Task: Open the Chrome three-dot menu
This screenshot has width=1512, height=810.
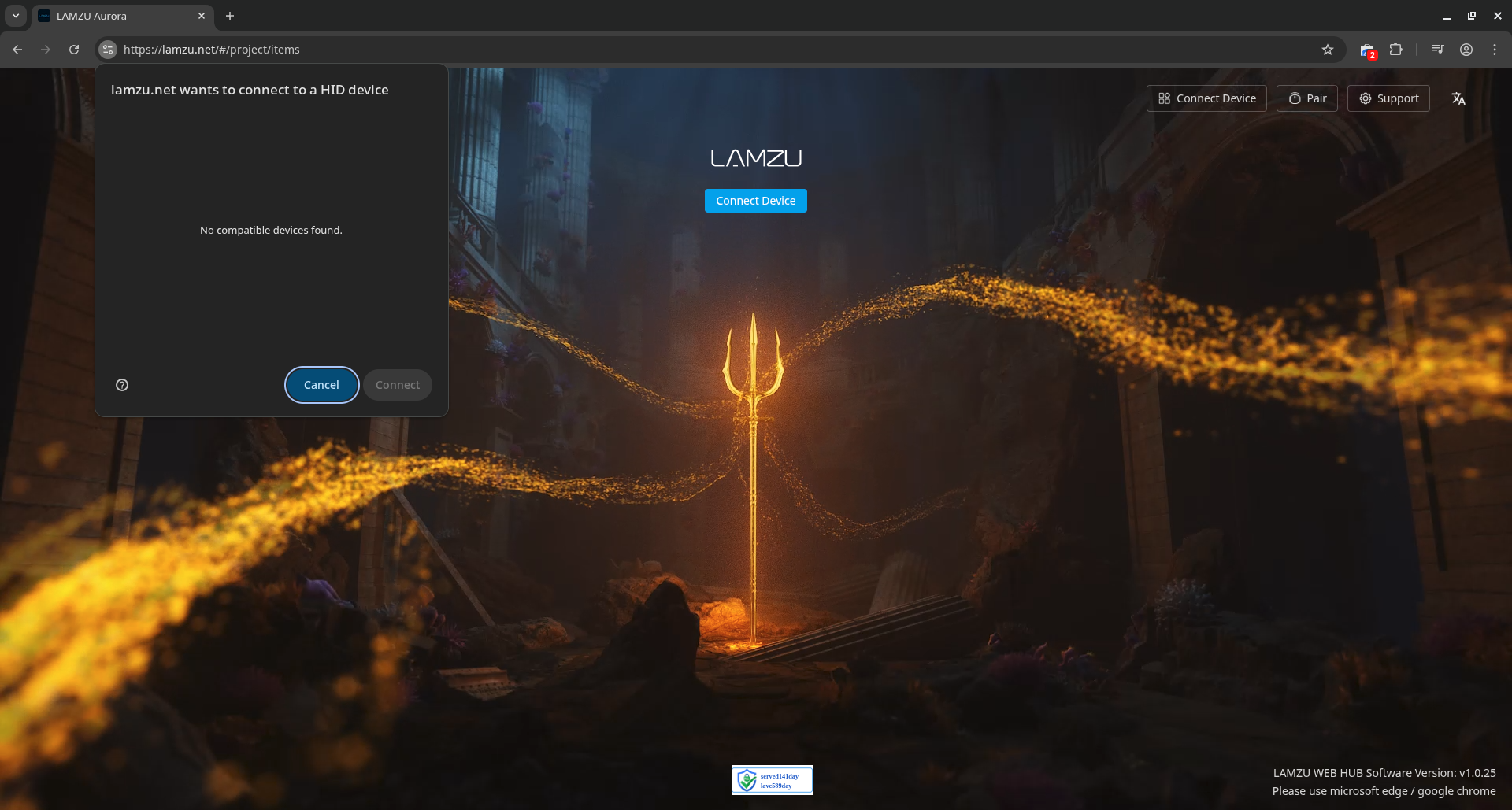Action: [1495, 49]
